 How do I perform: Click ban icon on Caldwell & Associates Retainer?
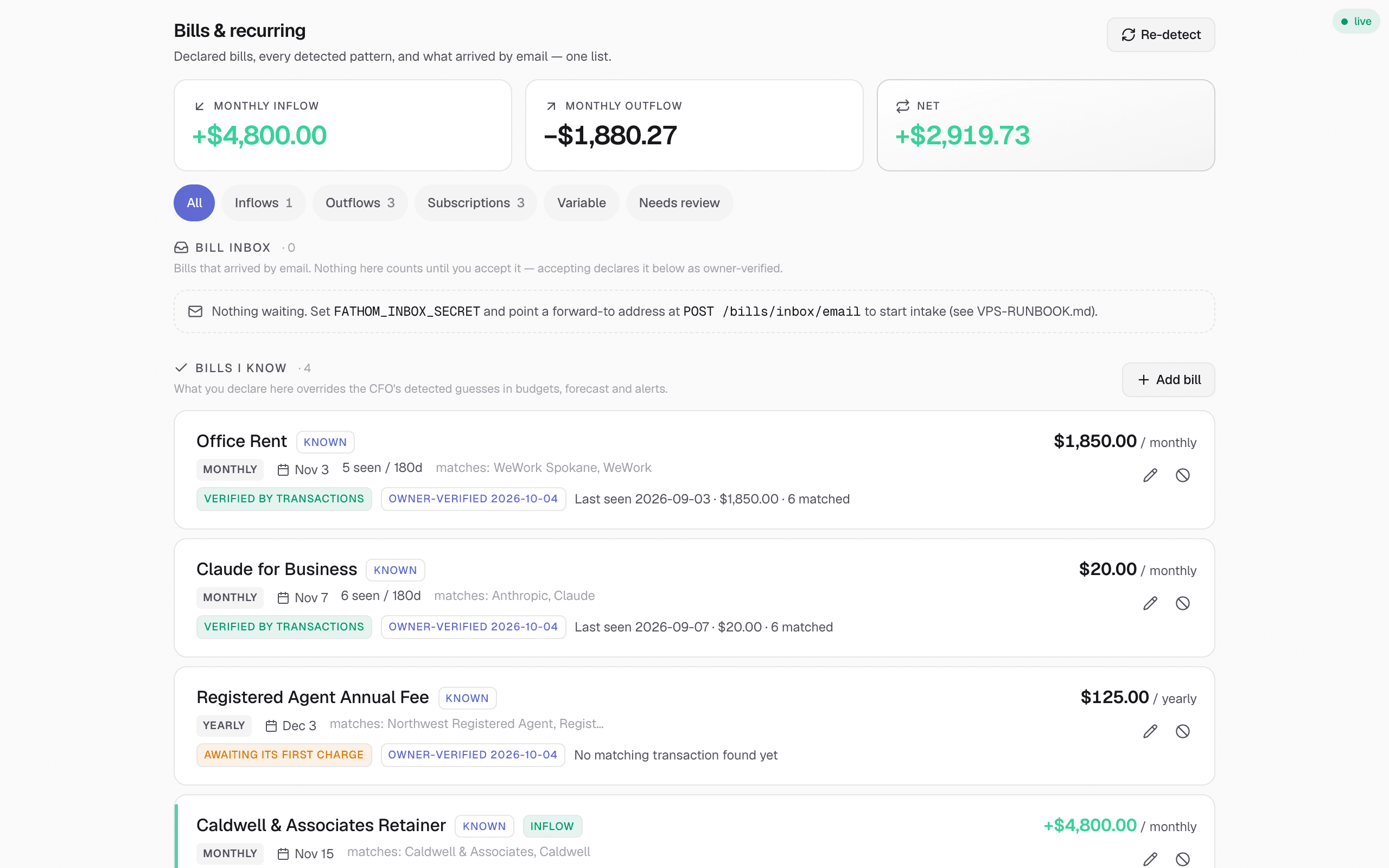(x=1183, y=859)
